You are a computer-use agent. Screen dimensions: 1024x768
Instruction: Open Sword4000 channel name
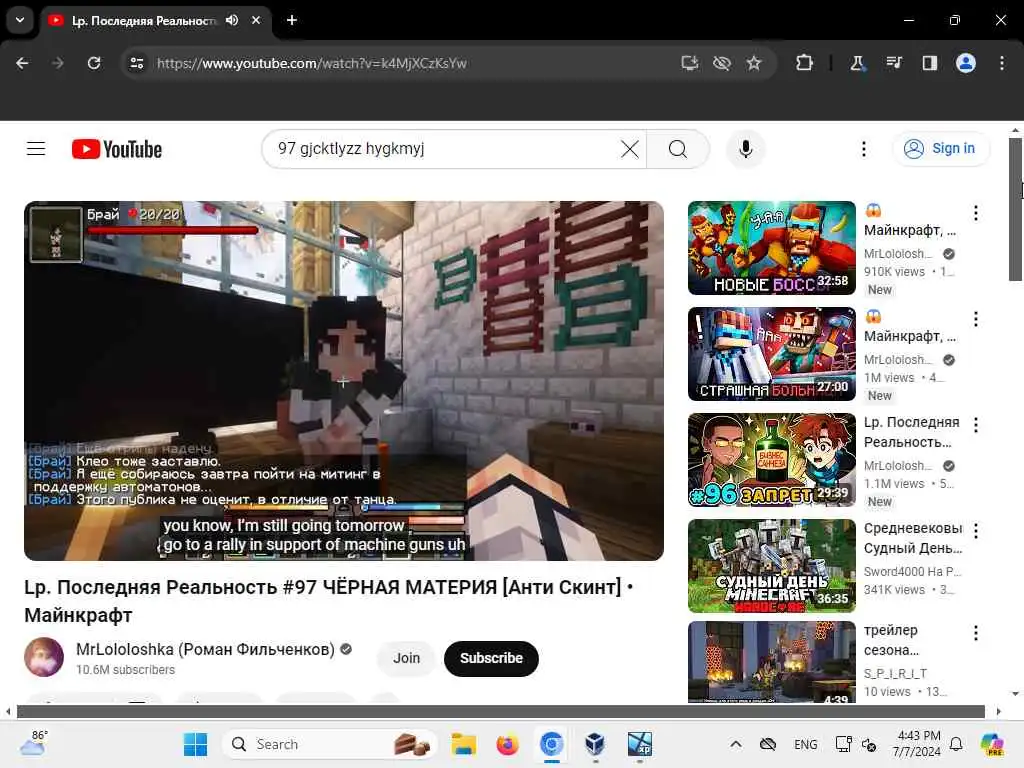(912, 571)
